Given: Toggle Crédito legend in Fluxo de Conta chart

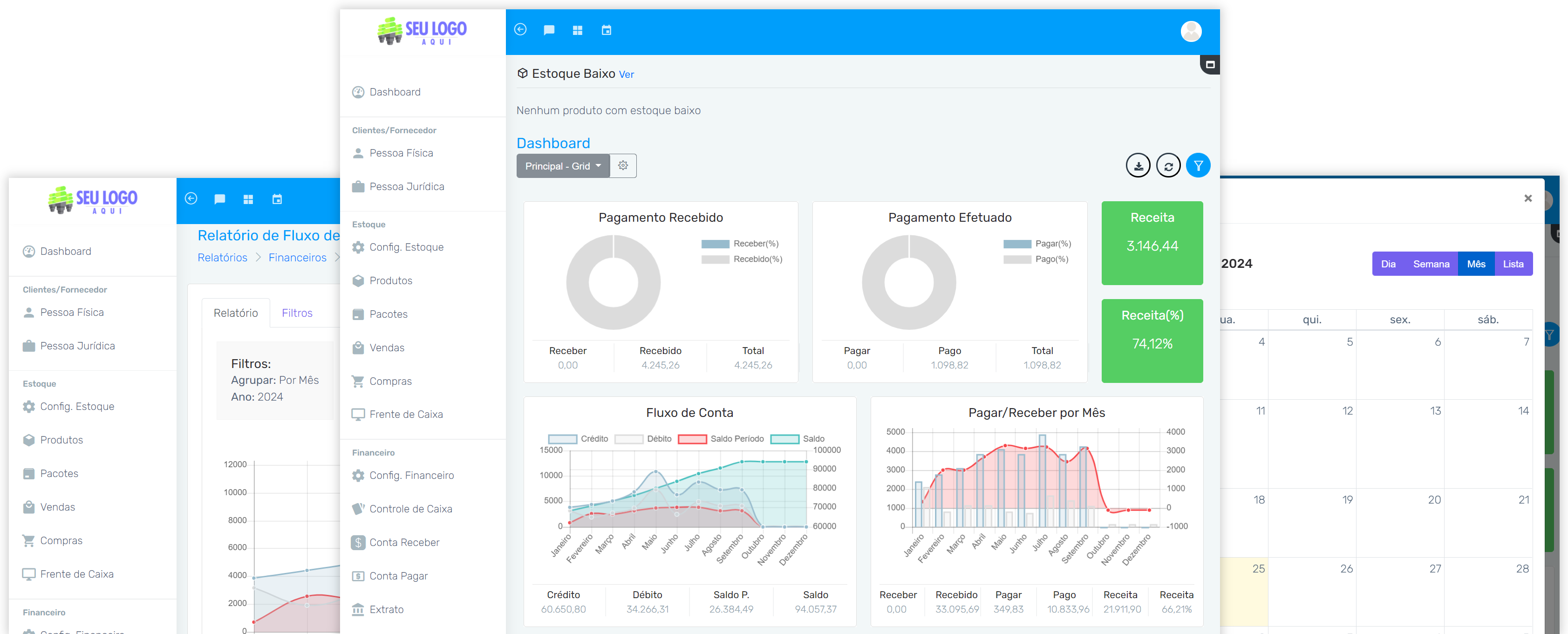Looking at the screenshot, I should tap(578, 439).
